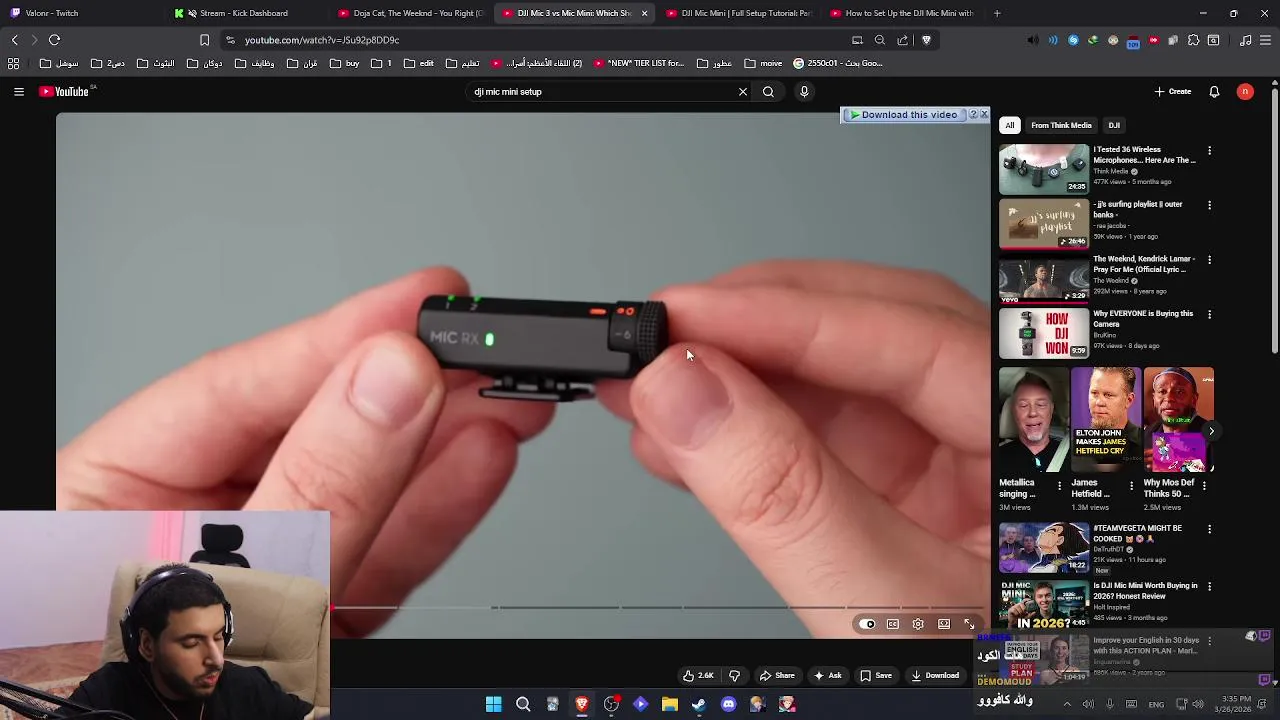Viewport: 1280px width, 720px height.
Task: Open options for jj's surfing playlist video
Action: pyautogui.click(x=1210, y=205)
